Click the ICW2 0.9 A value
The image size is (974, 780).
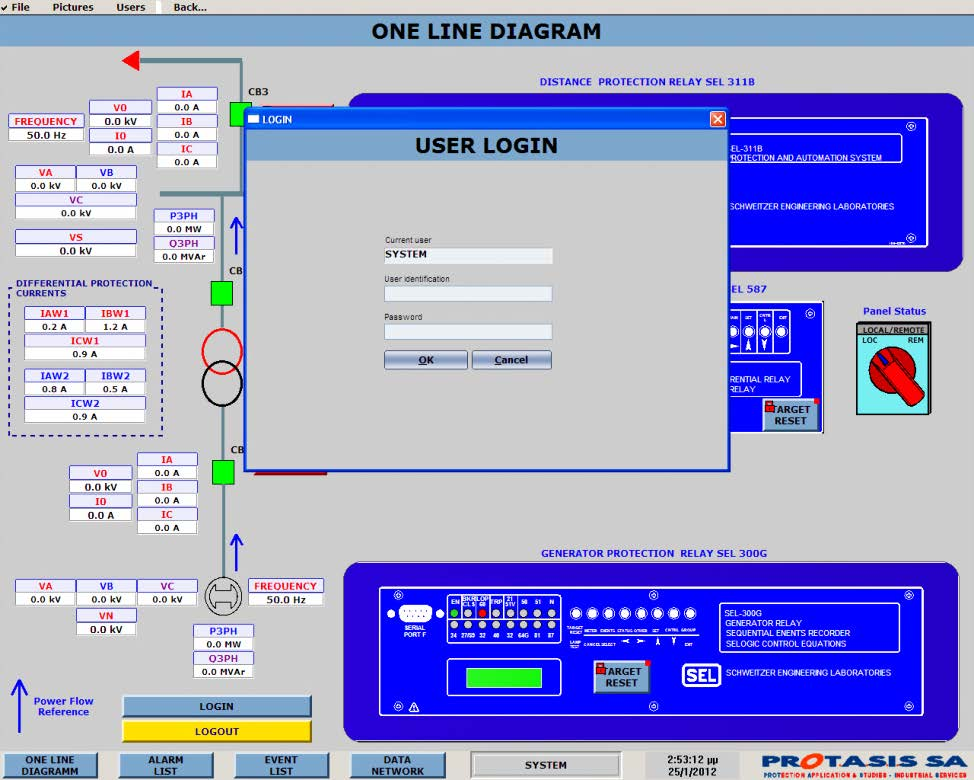[x=84, y=417]
